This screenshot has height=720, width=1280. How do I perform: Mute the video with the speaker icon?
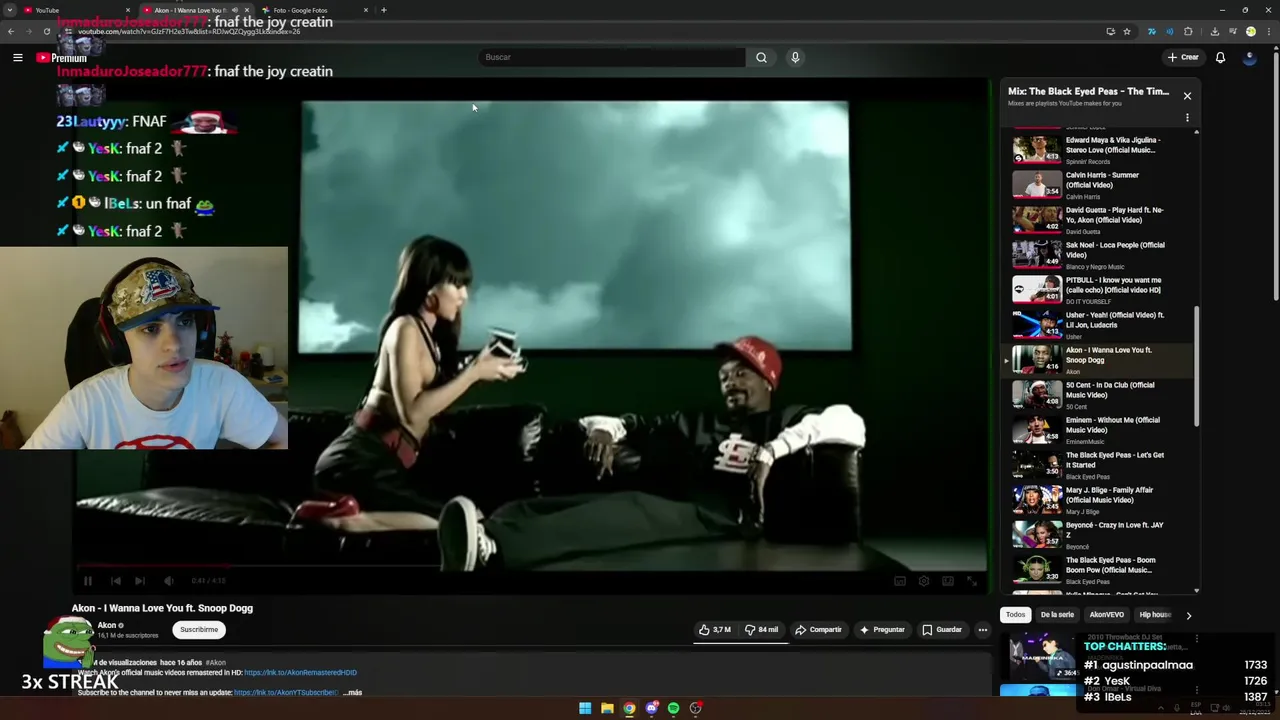168,580
